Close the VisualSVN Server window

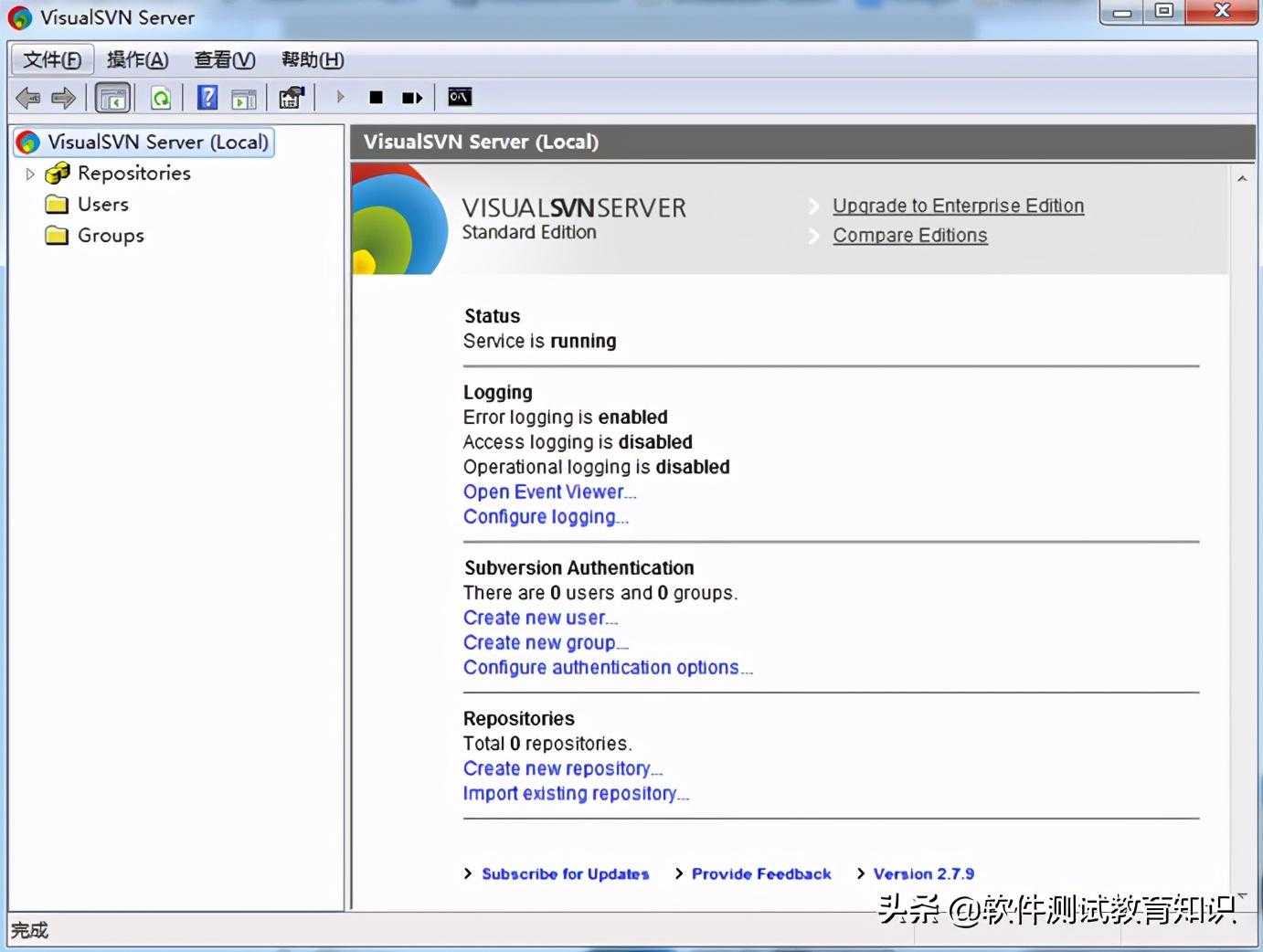click(1222, 12)
